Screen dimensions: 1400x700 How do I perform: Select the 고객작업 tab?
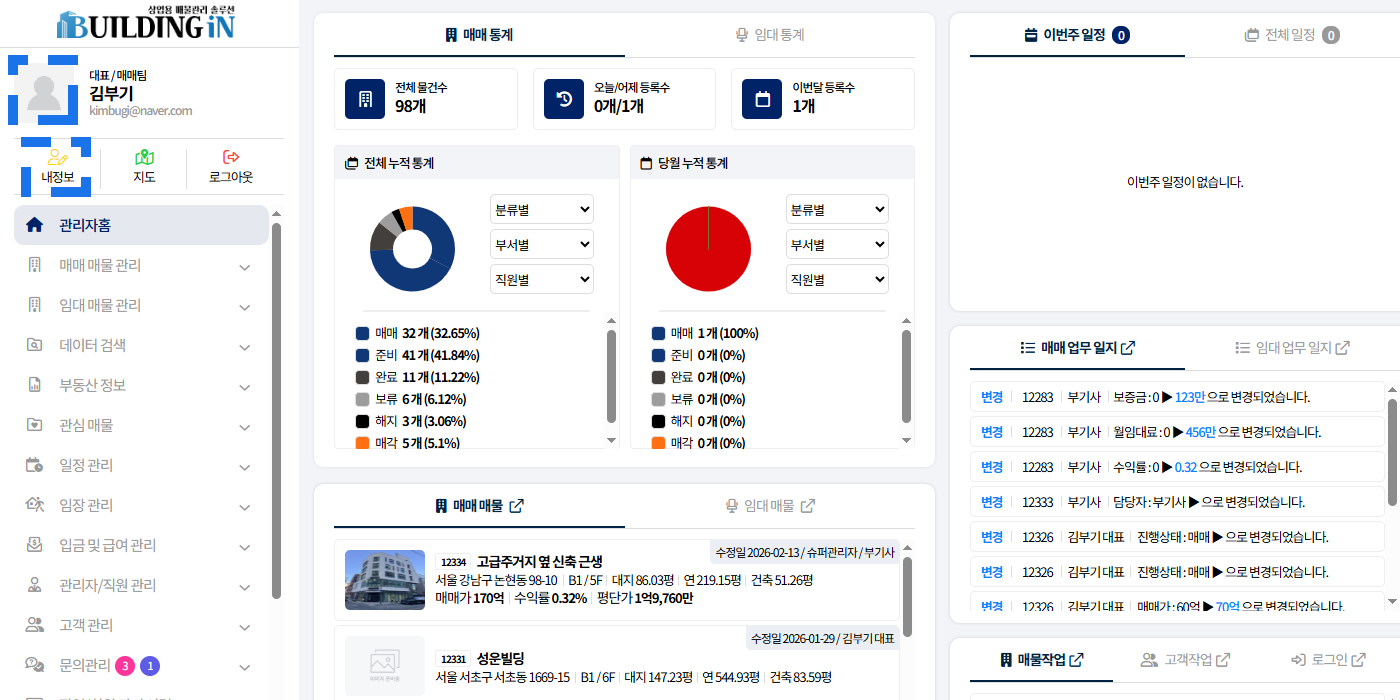coord(1185,660)
